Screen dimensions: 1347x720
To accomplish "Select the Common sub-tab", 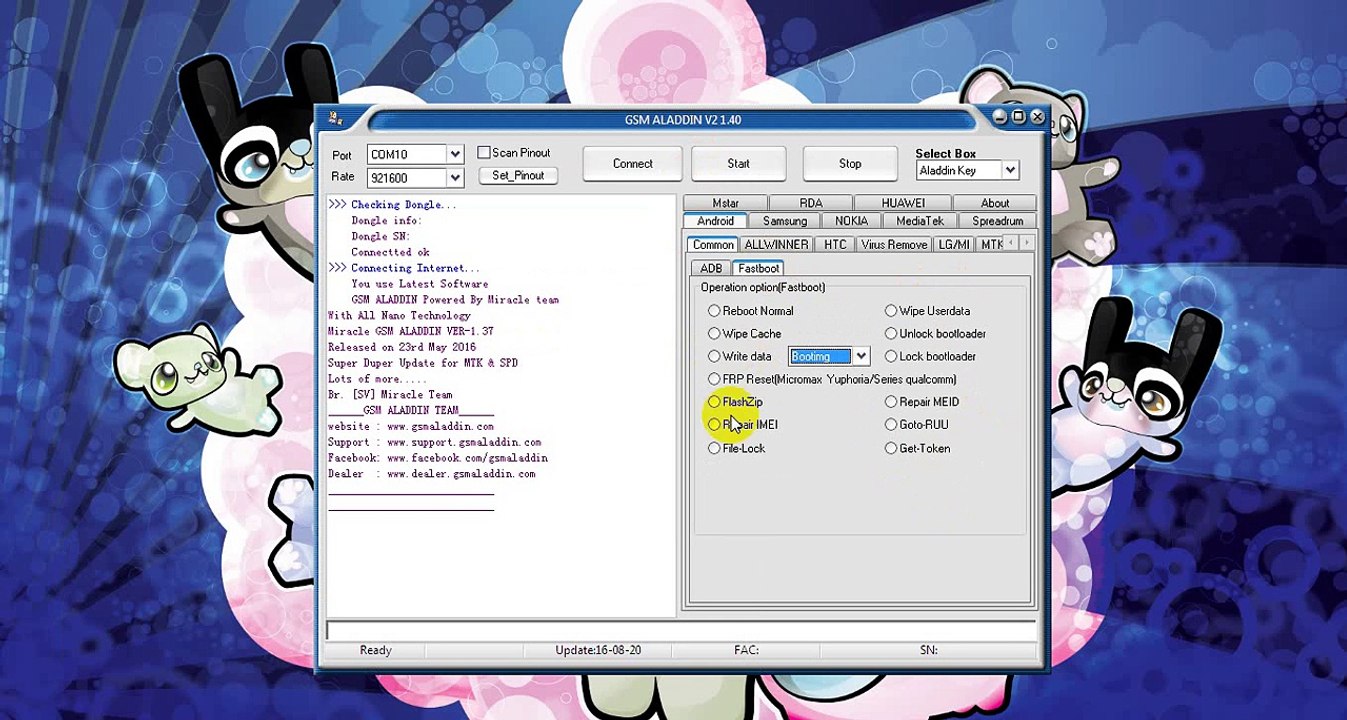I will click(713, 245).
